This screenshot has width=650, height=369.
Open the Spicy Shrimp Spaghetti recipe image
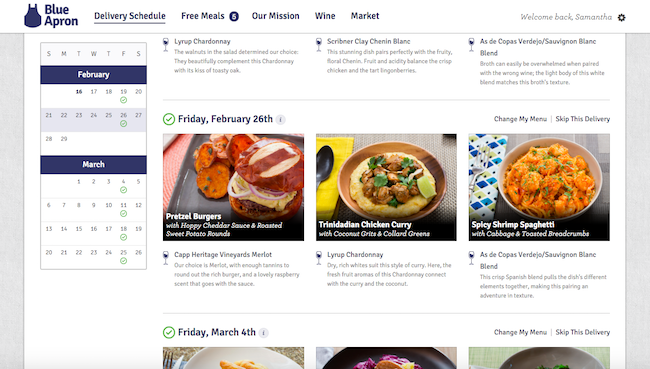539,187
